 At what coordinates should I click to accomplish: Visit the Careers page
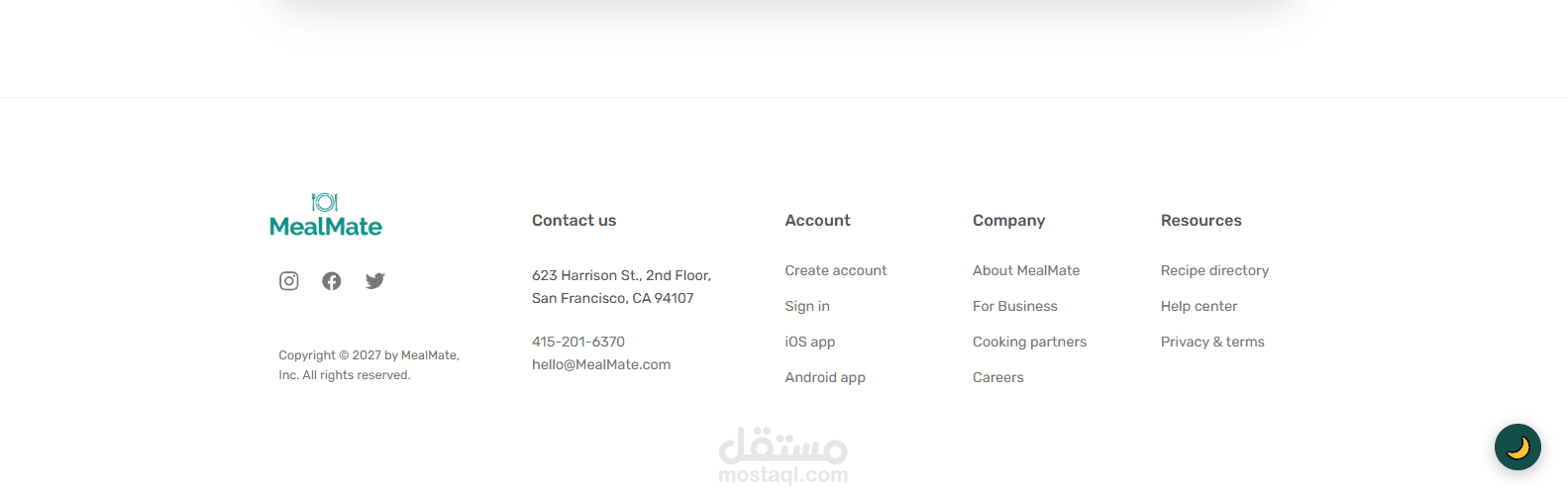click(997, 377)
